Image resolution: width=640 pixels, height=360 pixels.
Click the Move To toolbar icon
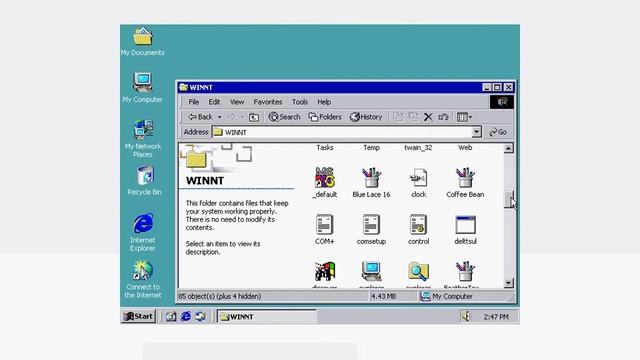398,117
